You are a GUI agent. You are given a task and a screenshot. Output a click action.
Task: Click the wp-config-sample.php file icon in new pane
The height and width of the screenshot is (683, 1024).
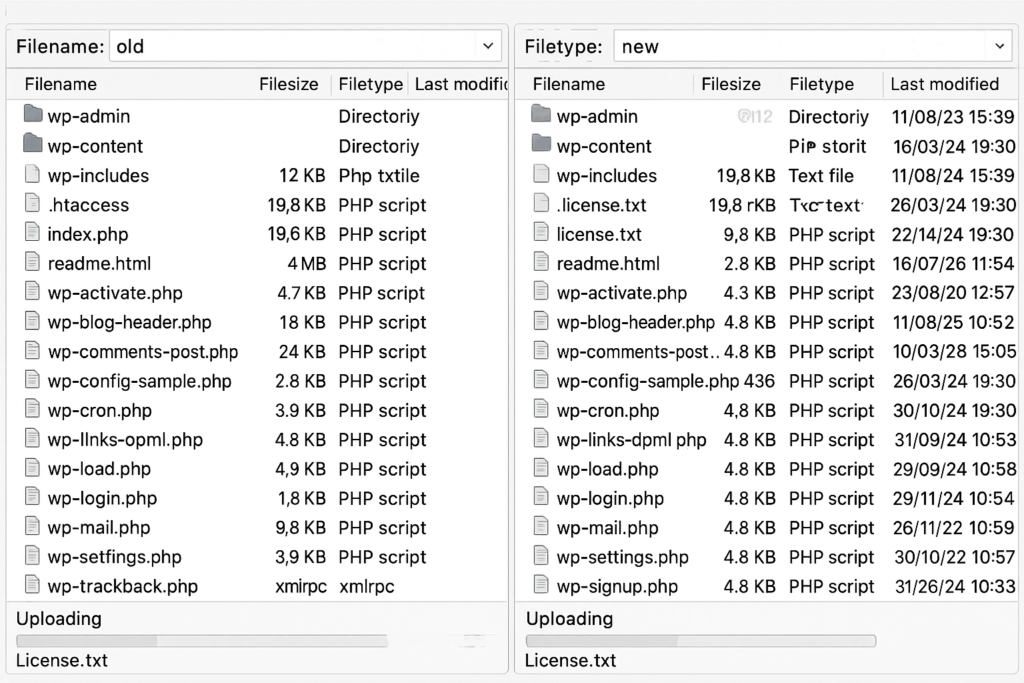tap(541, 379)
